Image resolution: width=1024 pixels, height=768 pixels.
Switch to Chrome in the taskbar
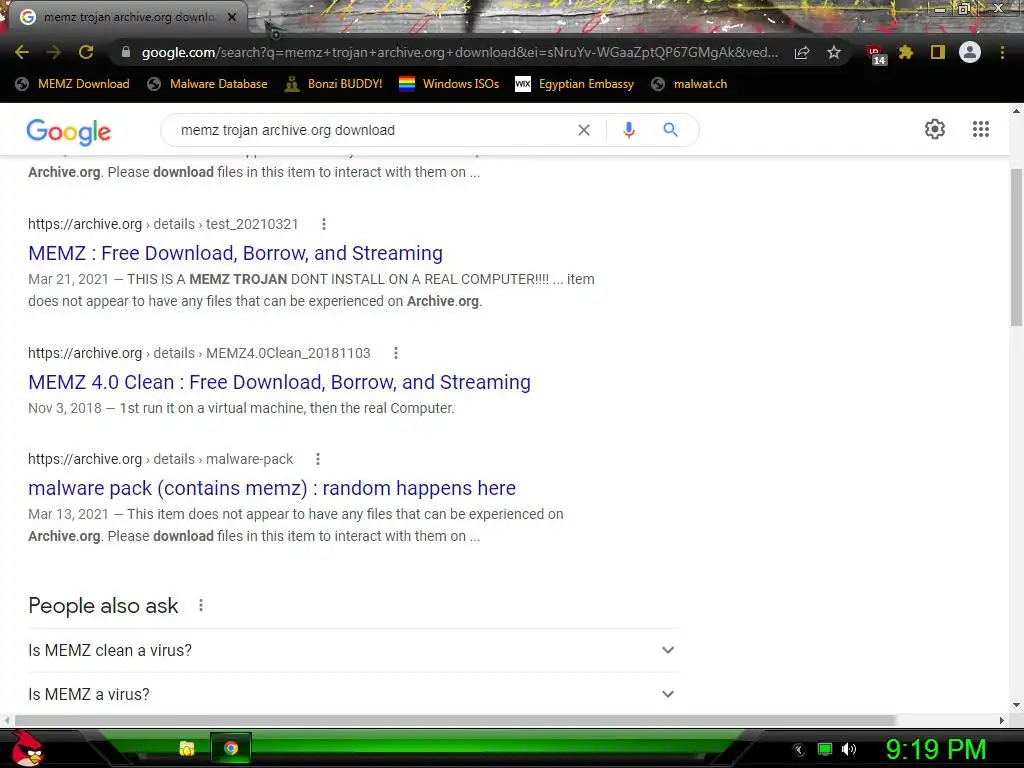[231, 748]
